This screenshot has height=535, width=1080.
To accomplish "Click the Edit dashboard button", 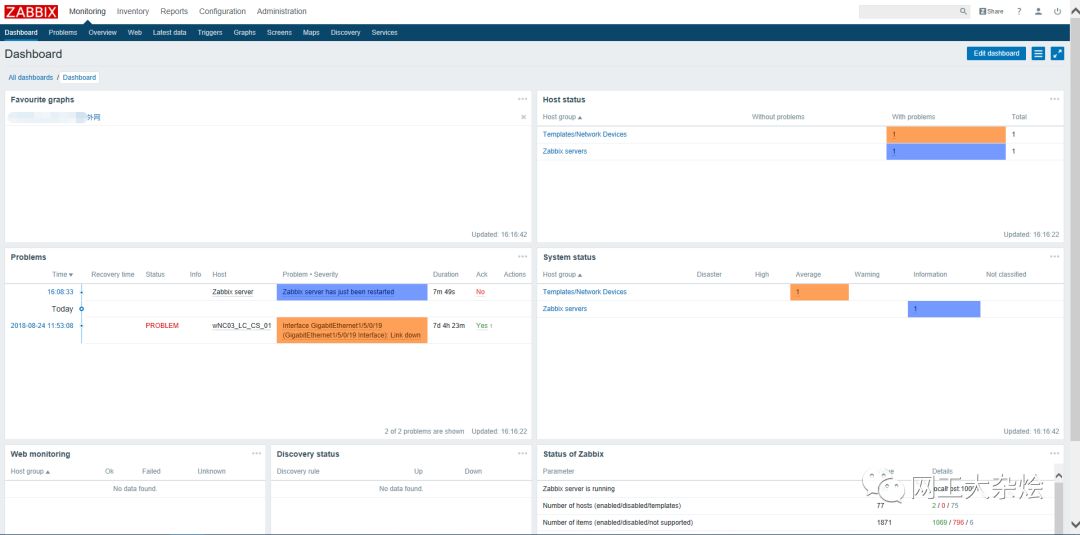I will coord(996,54).
